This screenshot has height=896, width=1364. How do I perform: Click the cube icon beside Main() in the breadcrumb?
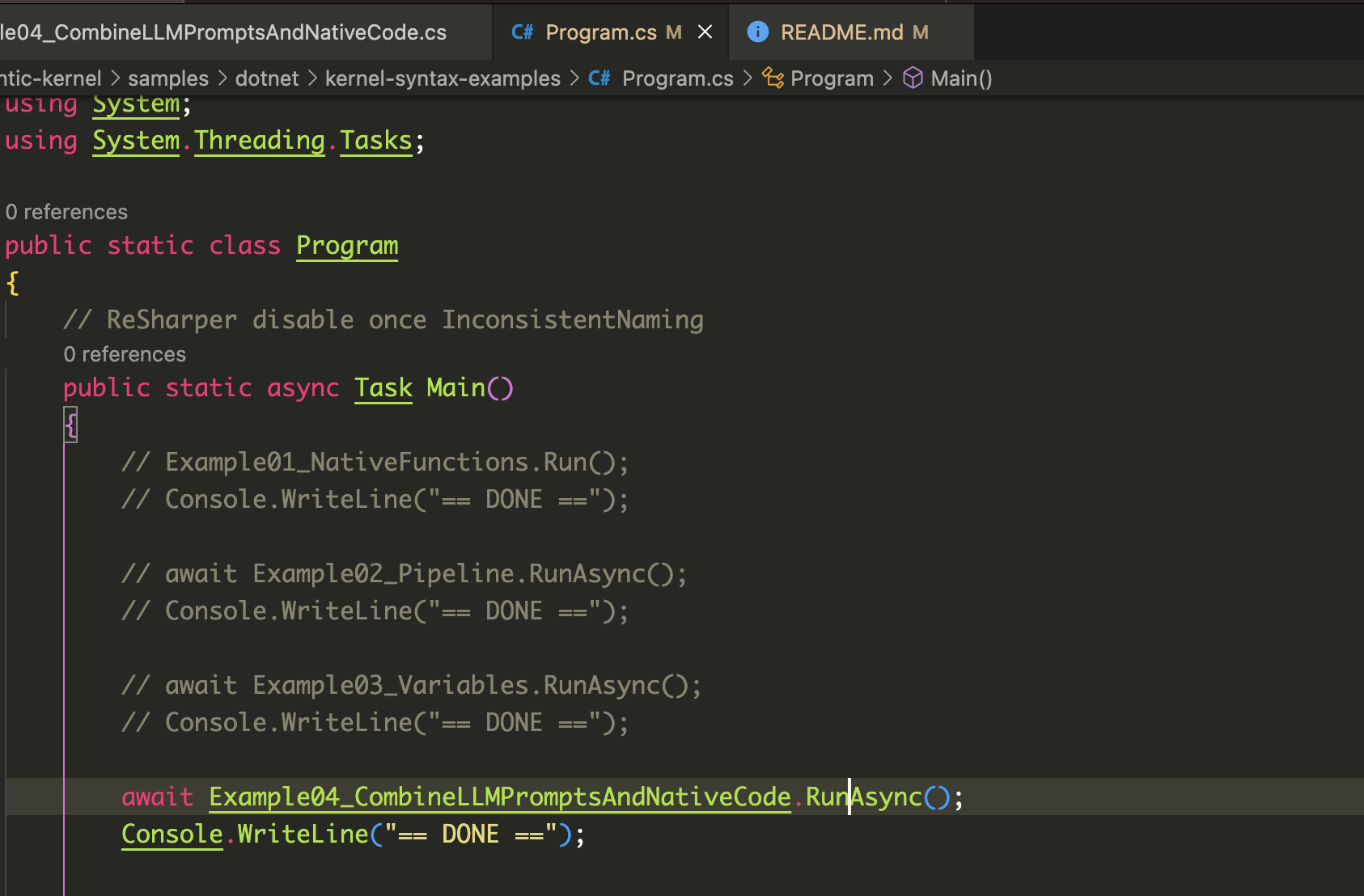click(x=913, y=78)
